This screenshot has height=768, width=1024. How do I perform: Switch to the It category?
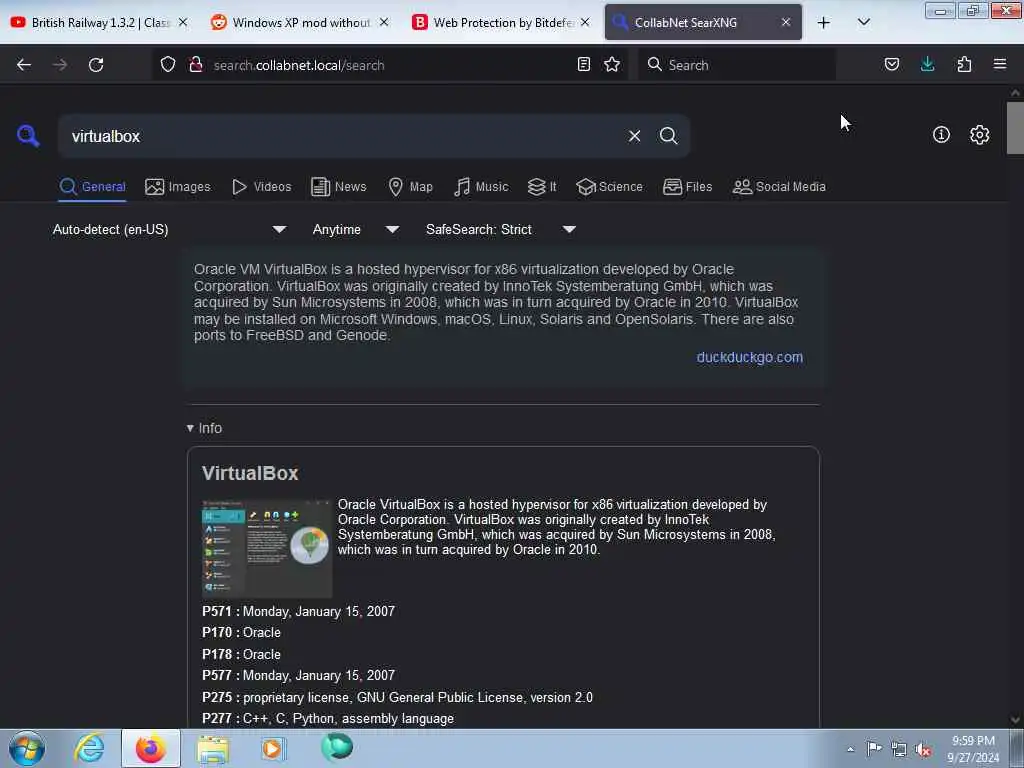pyautogui.click(x=542, y=187)
